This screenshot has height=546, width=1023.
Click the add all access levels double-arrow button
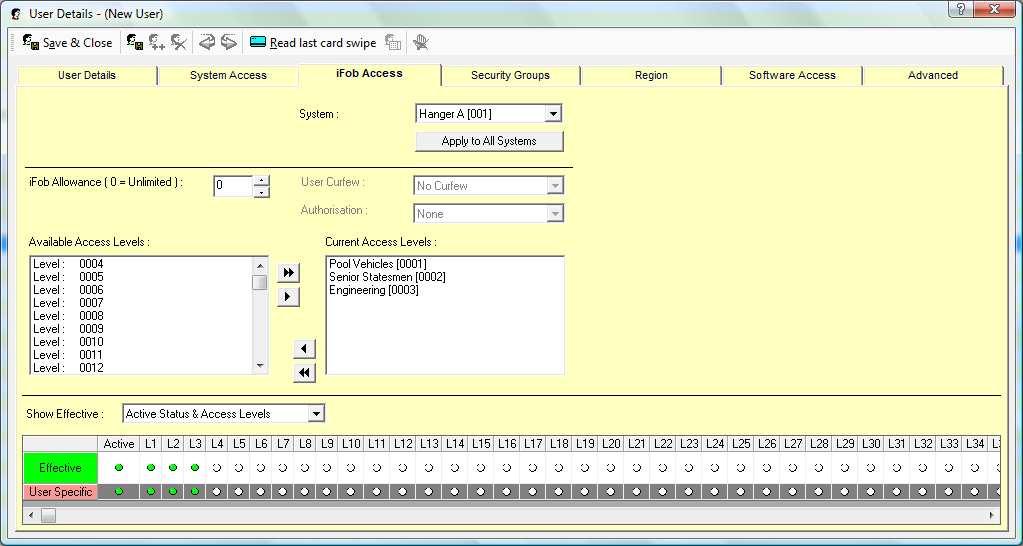tap(288, 273)
